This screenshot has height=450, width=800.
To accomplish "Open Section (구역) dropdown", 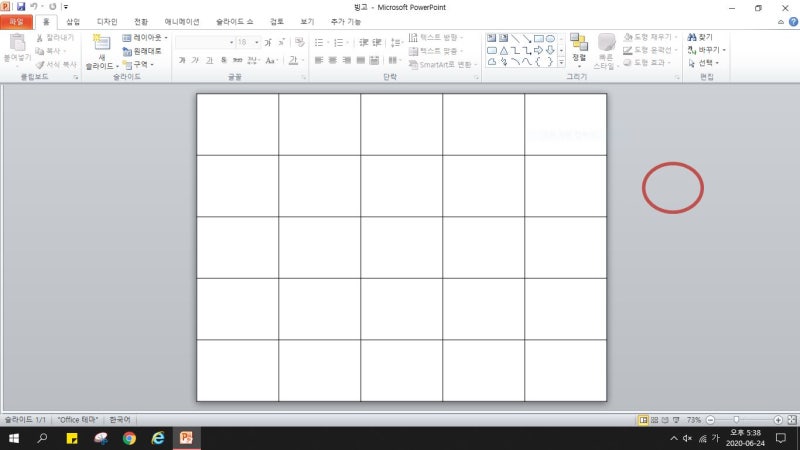I will (x=138, y=64).
